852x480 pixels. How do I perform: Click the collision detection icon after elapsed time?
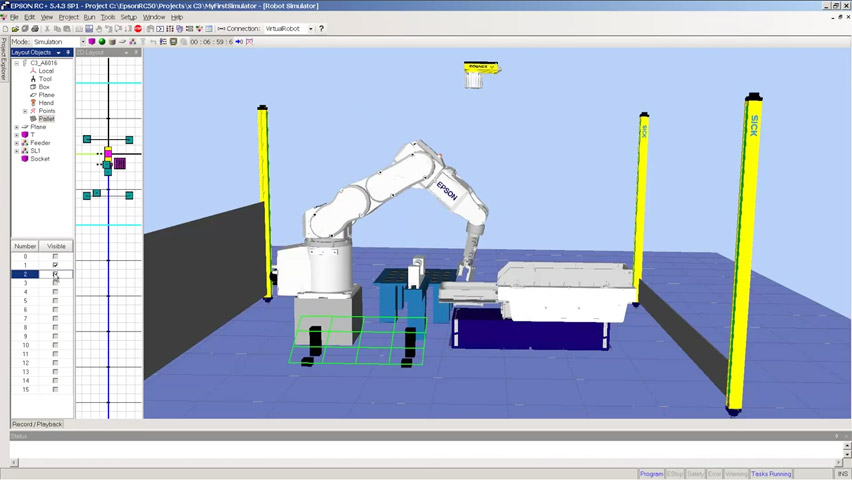point(249,41)
